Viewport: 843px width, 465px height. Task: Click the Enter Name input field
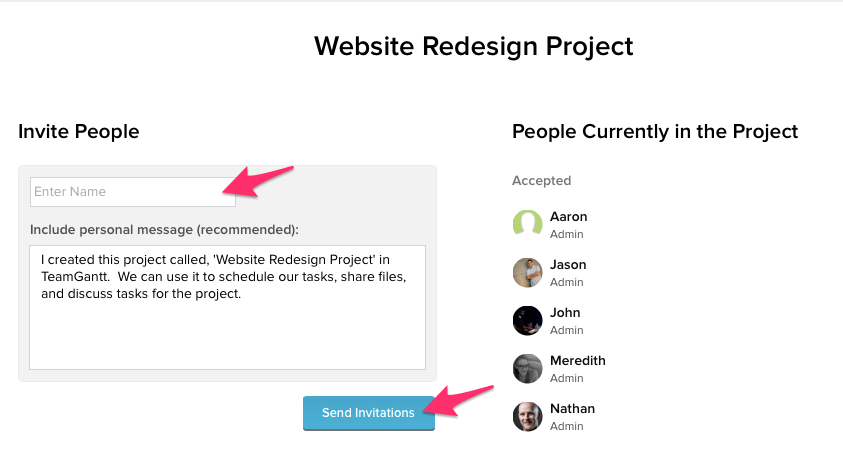point(133,192)
